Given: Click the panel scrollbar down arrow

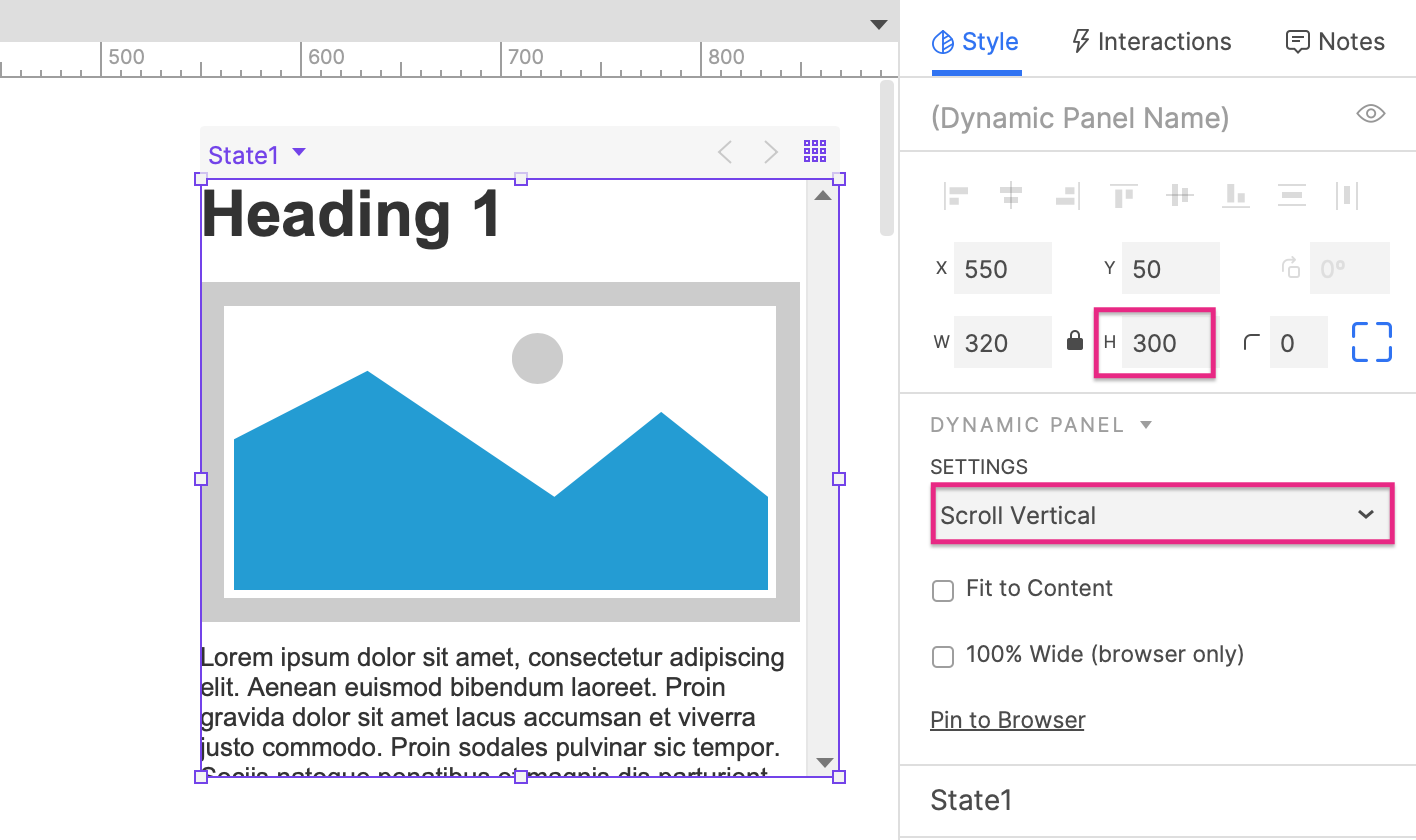Looking at the screenshot, I should [824, 762].
